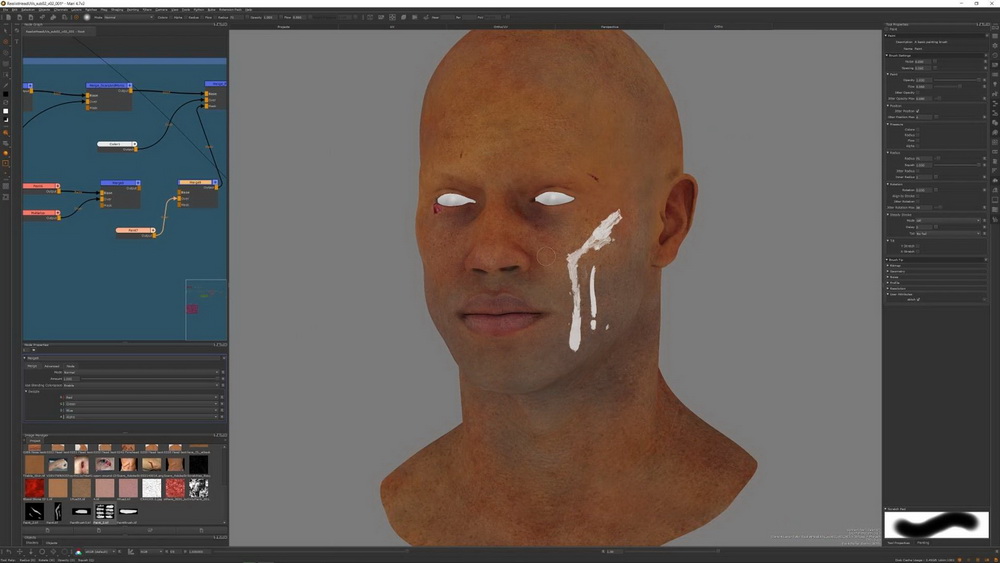
Task: Open the Python menu
Action: 198,10
